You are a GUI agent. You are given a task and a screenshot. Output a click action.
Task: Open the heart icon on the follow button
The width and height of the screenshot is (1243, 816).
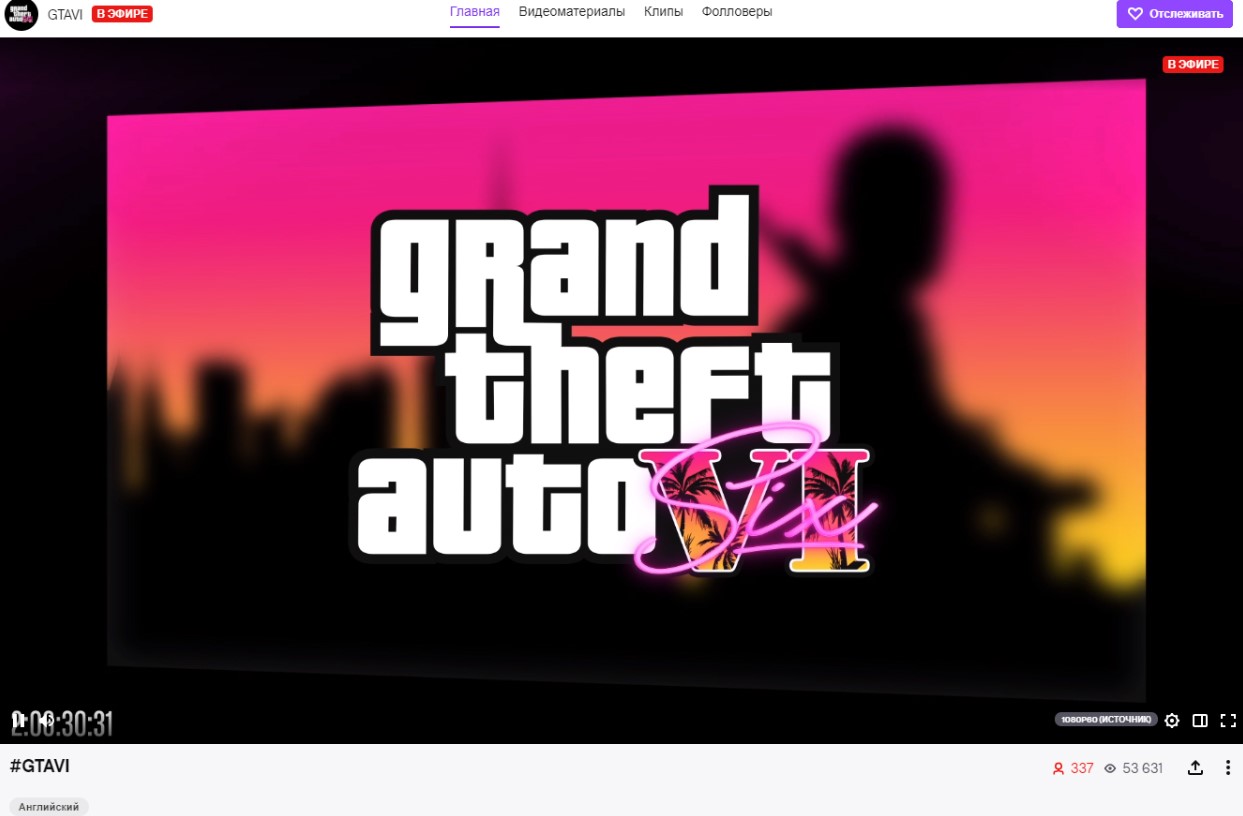pos(1133,14)
